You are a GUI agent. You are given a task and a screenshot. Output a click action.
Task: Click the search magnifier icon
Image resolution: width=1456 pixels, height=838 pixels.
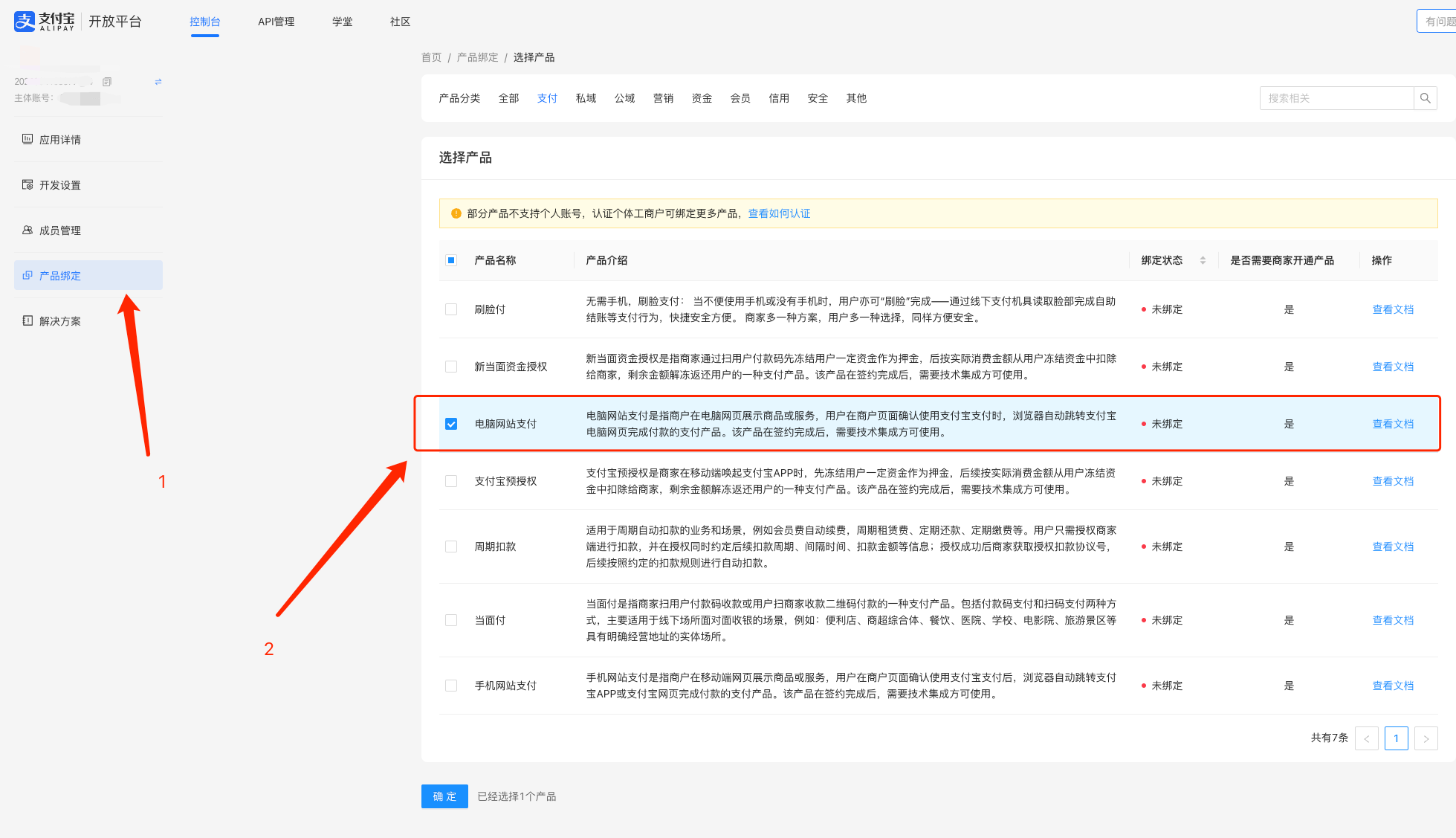(1425, 98)
